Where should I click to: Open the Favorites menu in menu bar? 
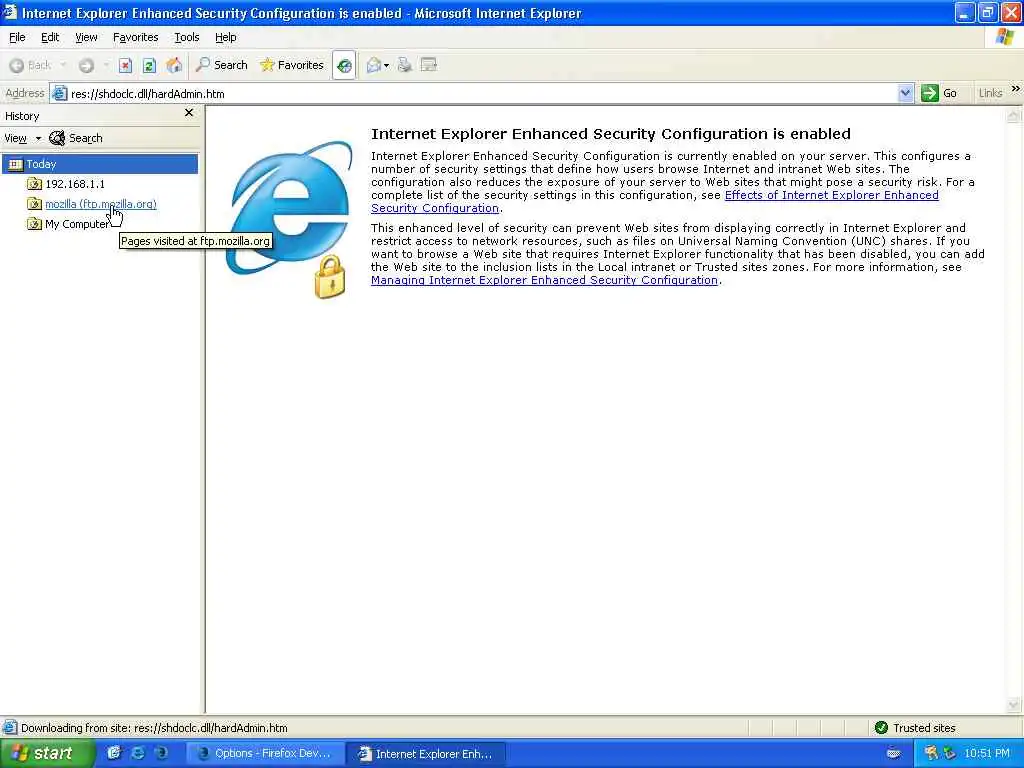click(135, 37)
